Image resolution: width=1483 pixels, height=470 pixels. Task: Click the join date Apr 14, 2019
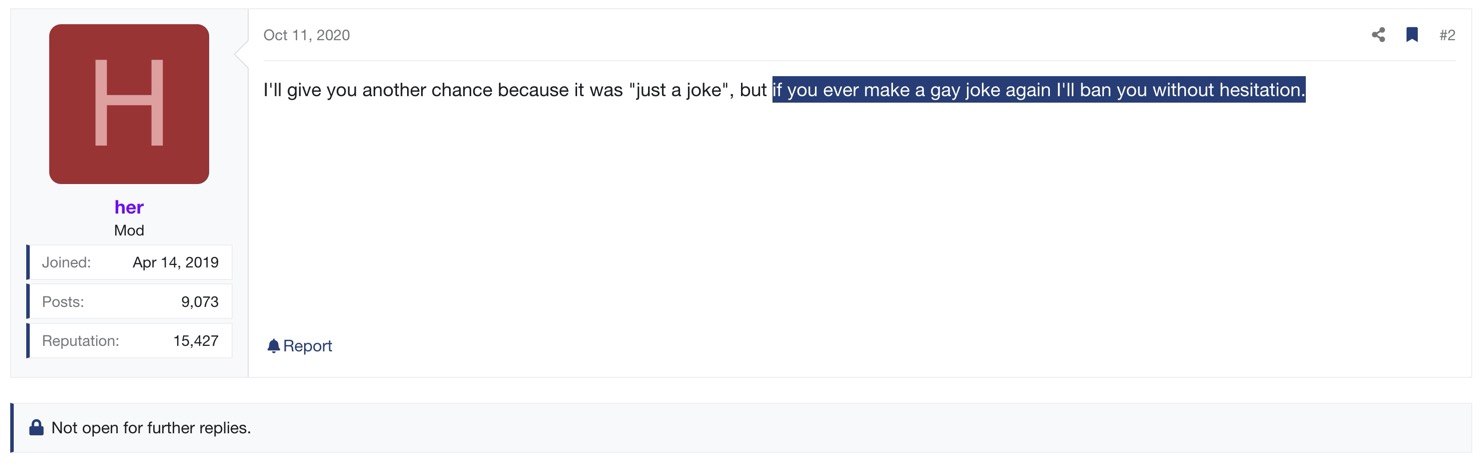coord(175,263)
